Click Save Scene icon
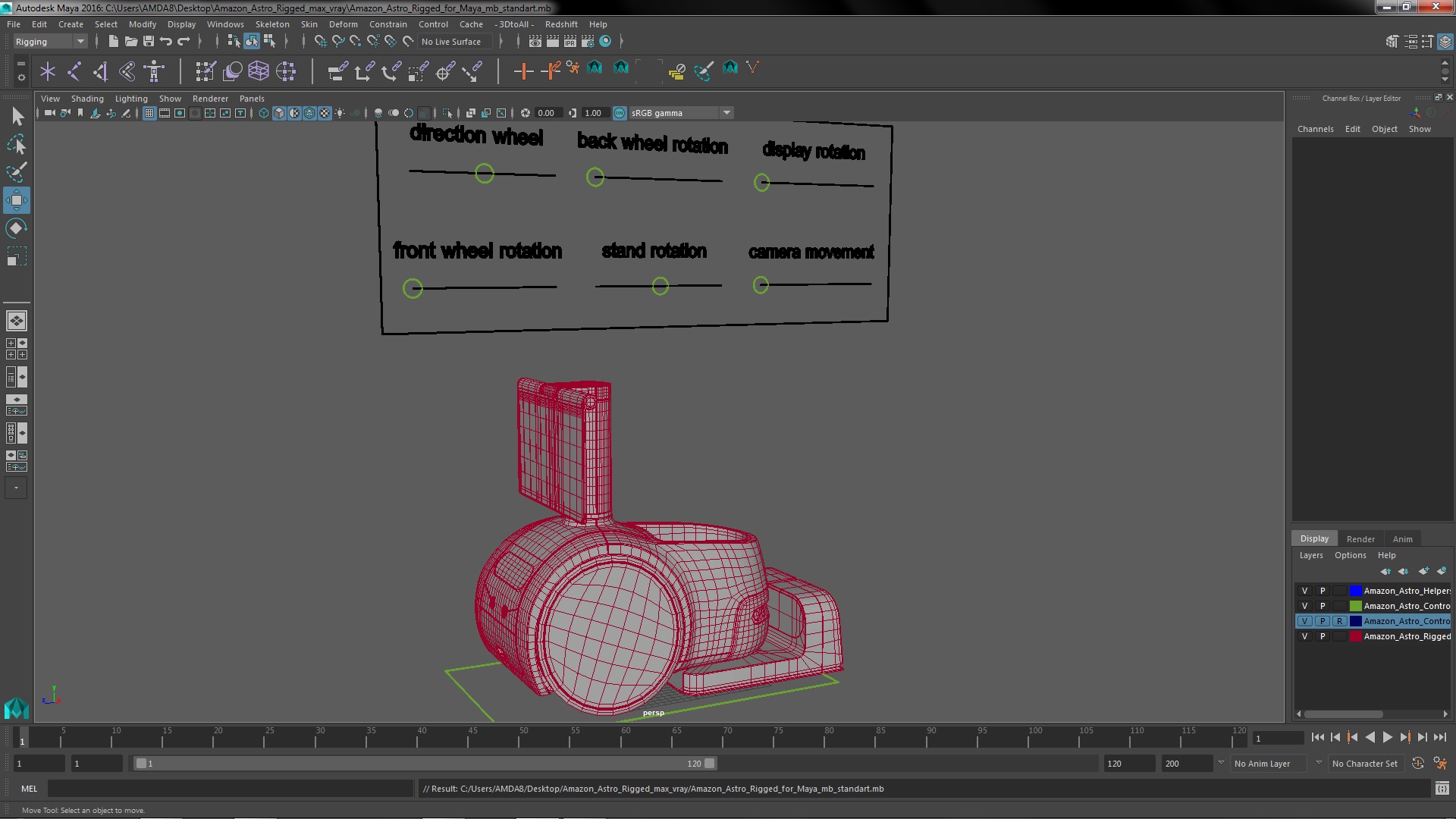 [149, 42]
